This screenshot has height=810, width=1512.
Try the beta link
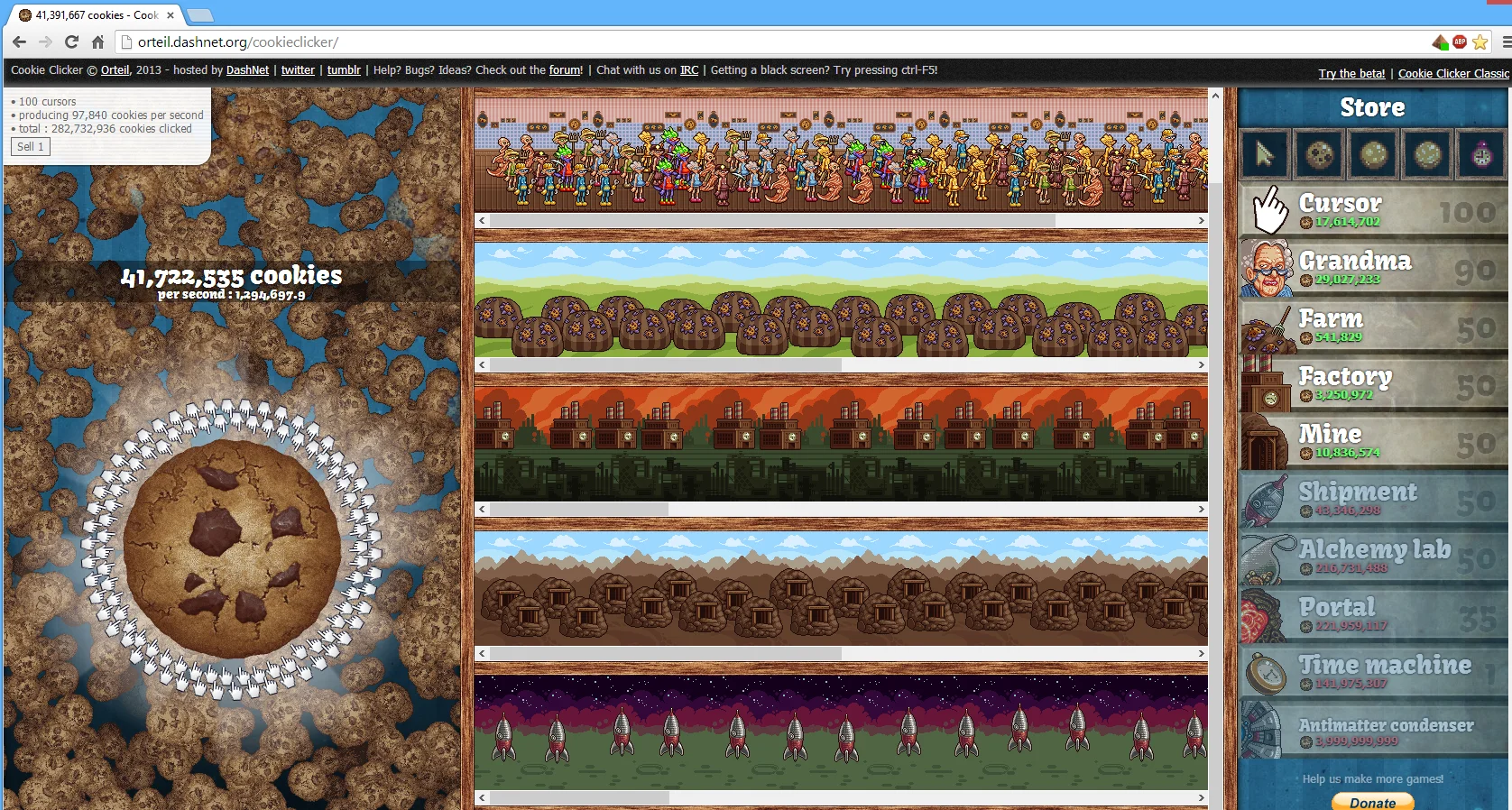coord(1351,74)
